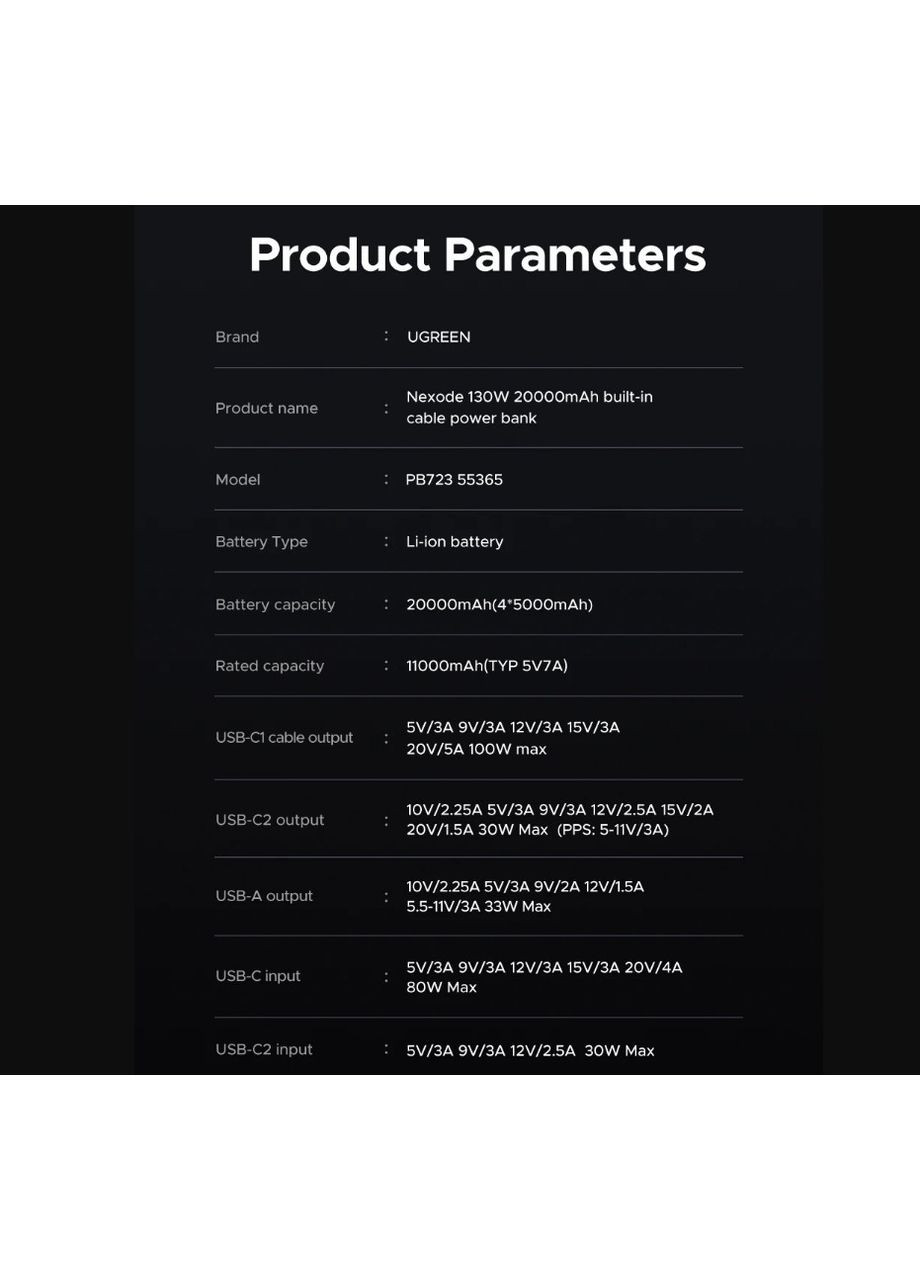Select the 20000mAh(4*5000mAh) value

tap(499, 605)
